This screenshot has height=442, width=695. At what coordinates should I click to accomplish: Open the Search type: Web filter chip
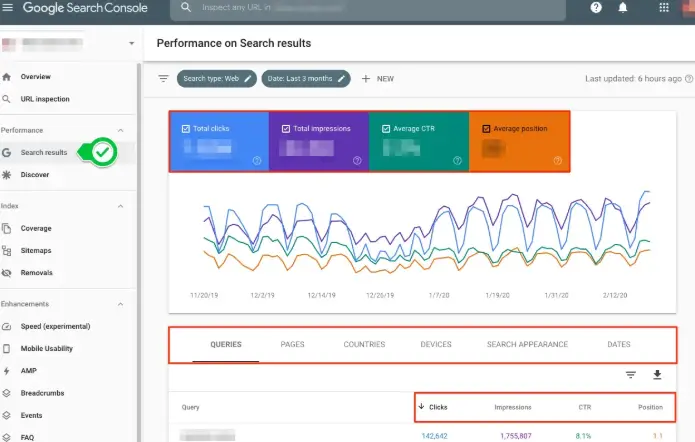click(217, 79)
